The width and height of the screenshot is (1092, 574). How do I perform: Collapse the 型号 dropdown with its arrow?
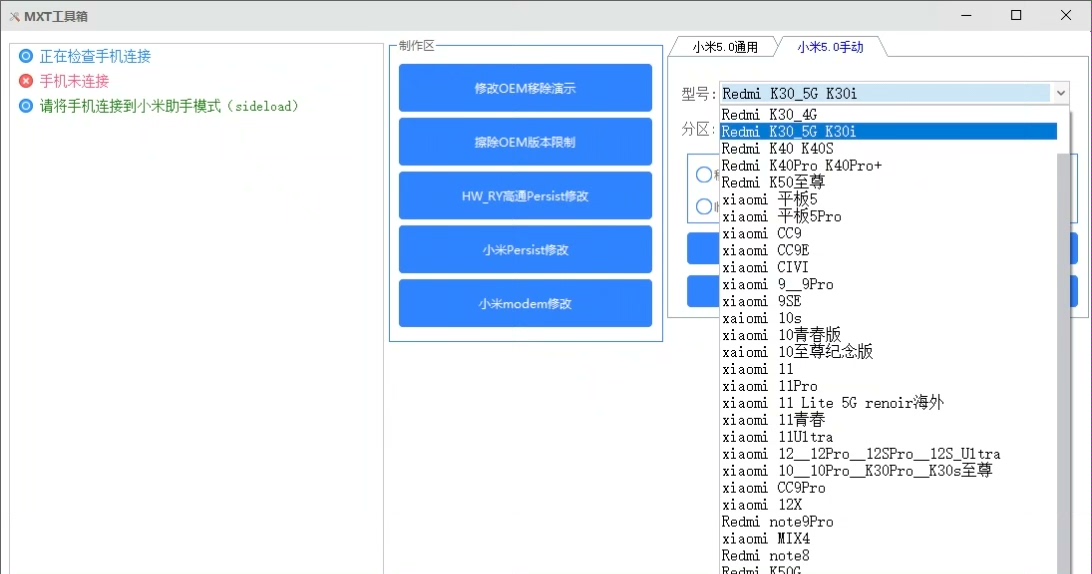click(x=1060, y=93)
